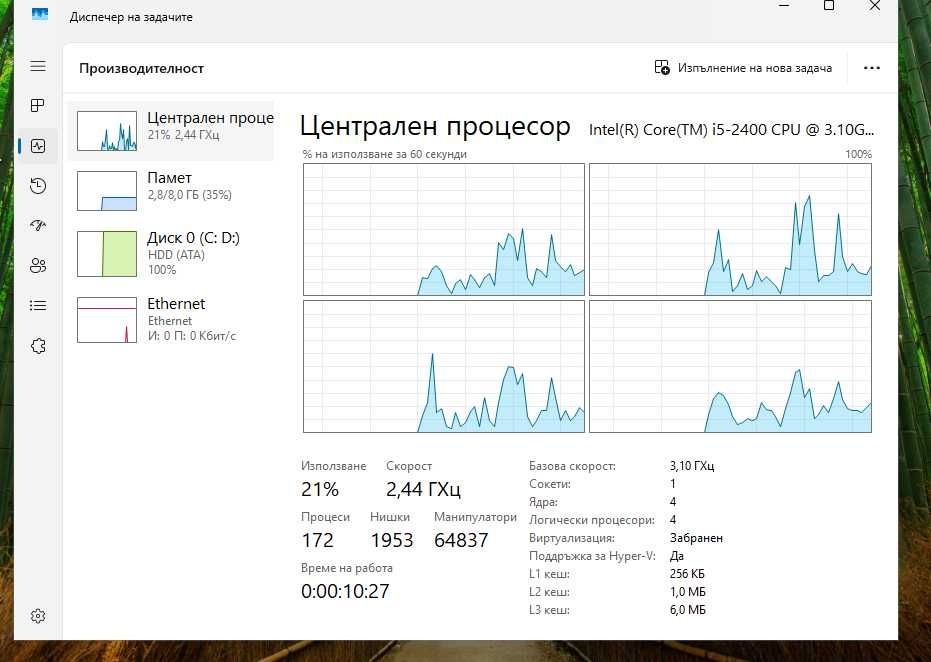Click 'Изпълнение на нова задача' button
Image resolution: width=931 pixels, height=662 pixels.
(743, 68)
